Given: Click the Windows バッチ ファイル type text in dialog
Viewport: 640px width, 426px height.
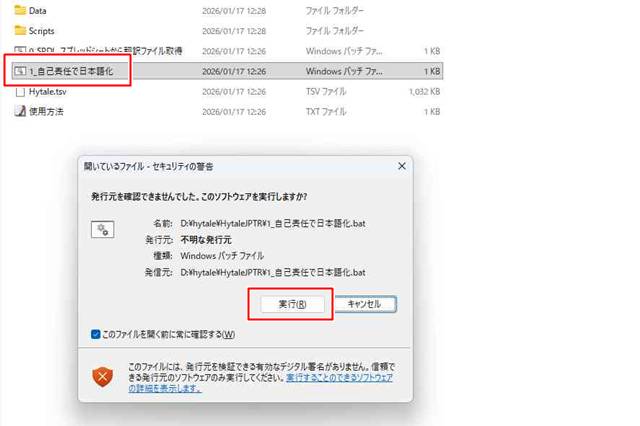Looking at the screenshot, I should click(x=222, y=256).
